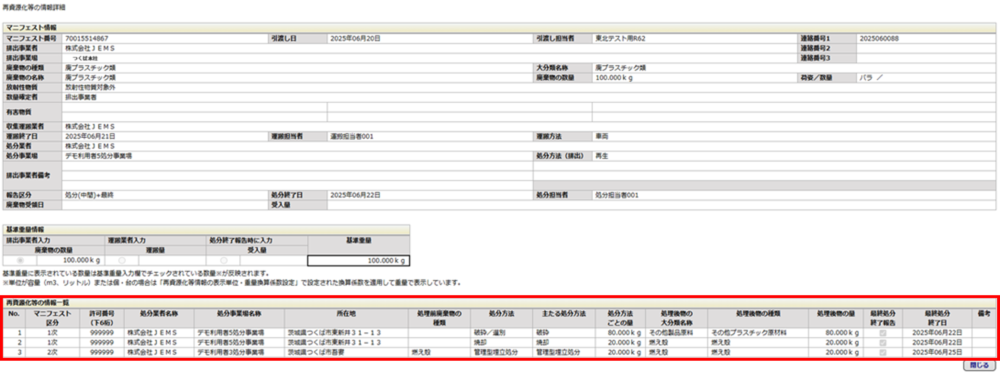Image resolution: width=1000 pixels, height=372 pixels.
Task: Click the empty 運搬量 input box
Action: click(x=172, y=261)
